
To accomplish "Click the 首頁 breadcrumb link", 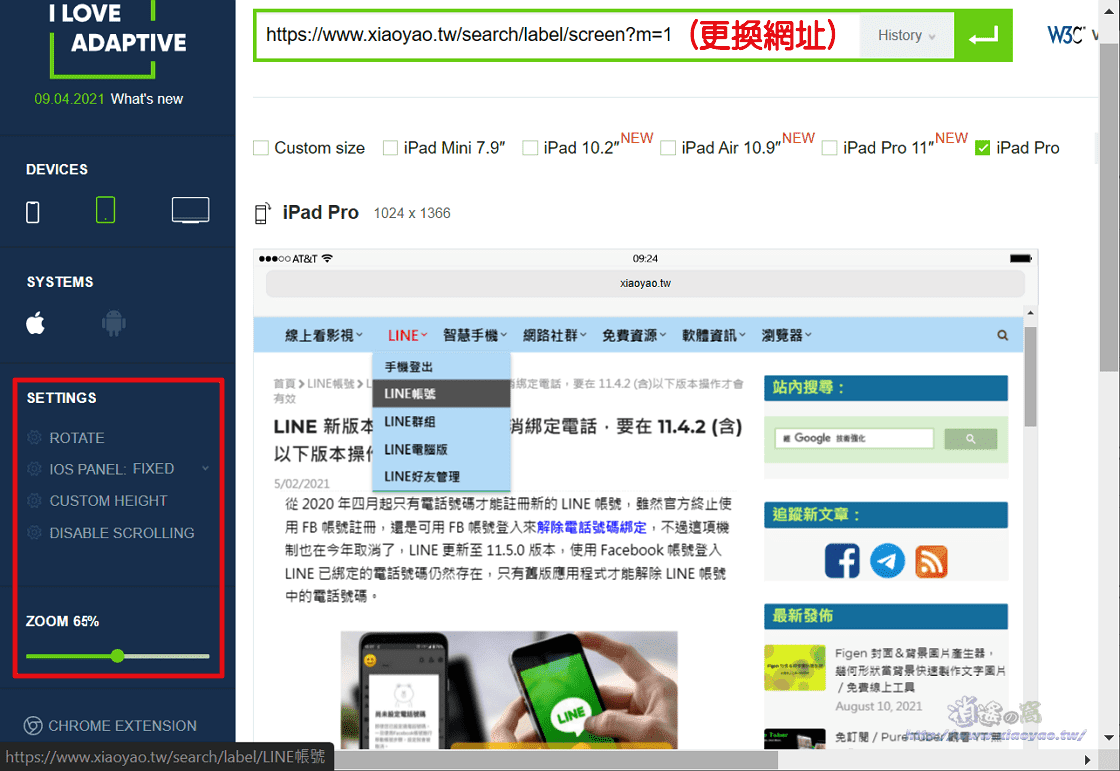I will pos(284,384).
